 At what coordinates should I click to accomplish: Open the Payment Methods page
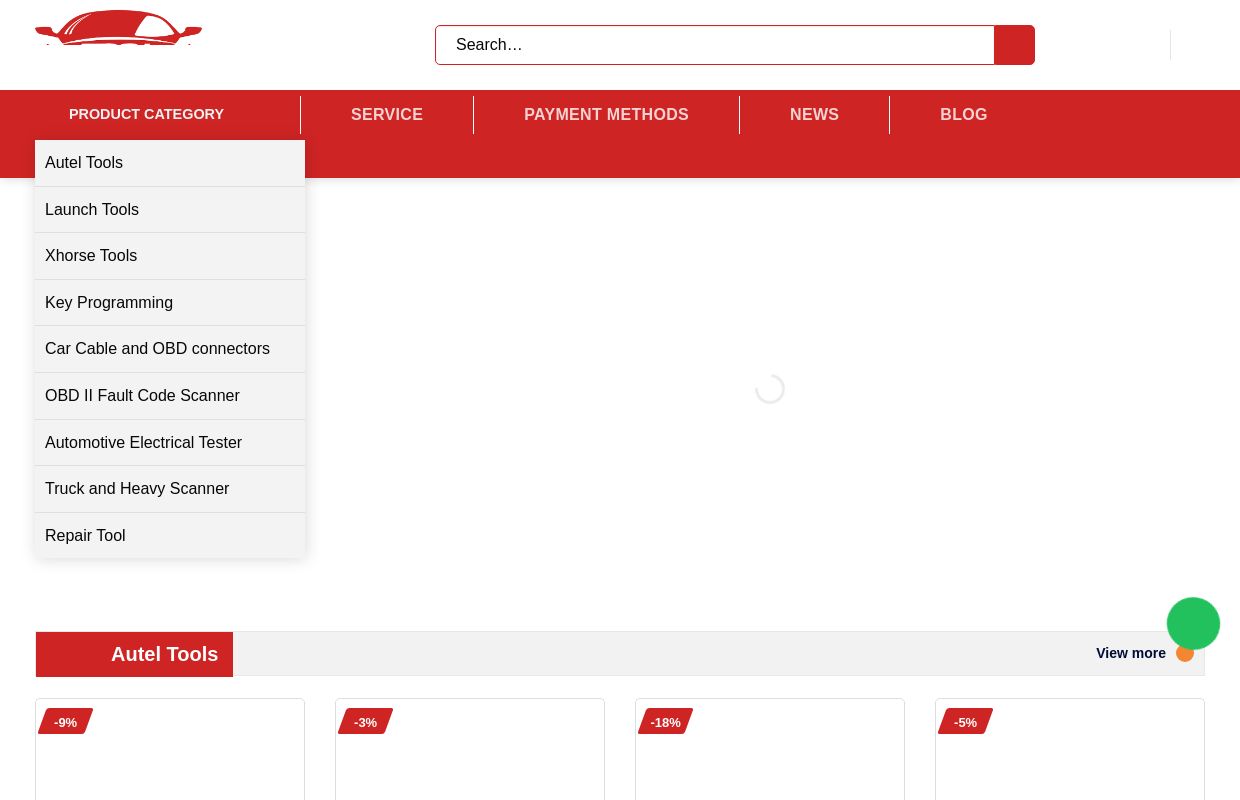pos(606,115)
